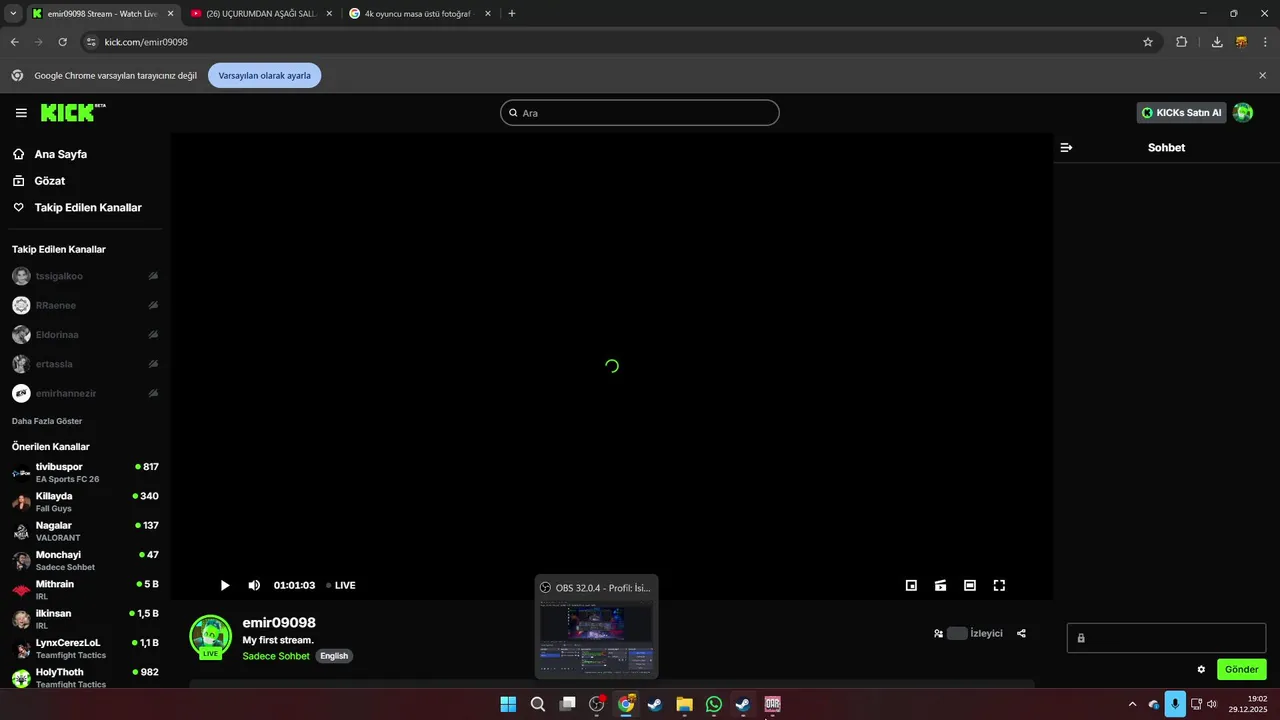Viewport: 1280px width, 720px height.
Task: Open recommended channel HolyThoth
Action: point(85,677)
